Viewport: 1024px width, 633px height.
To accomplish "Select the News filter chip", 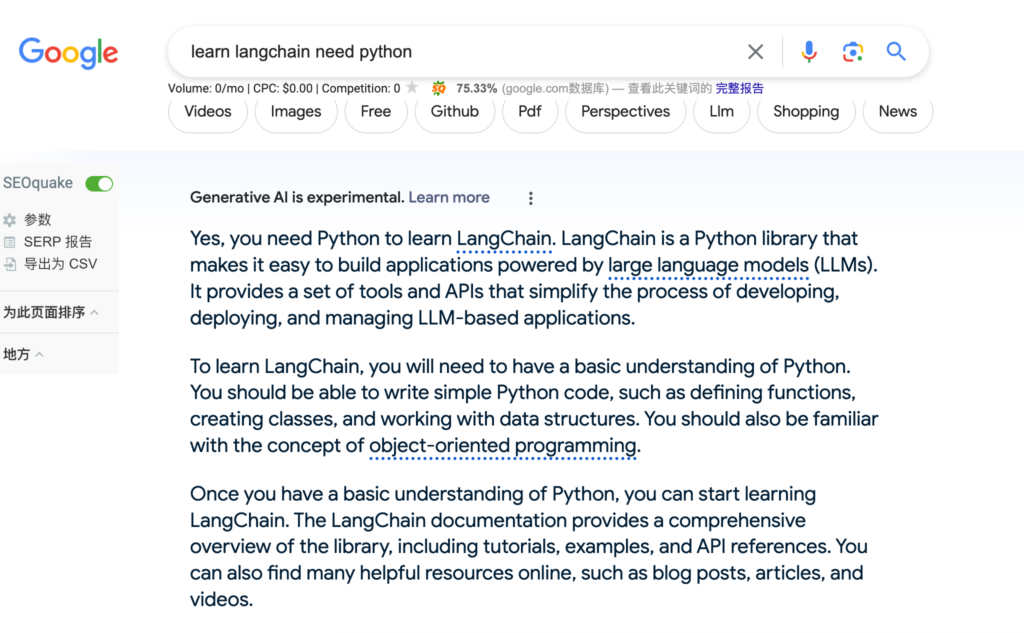I will click(x=898, y=112).
